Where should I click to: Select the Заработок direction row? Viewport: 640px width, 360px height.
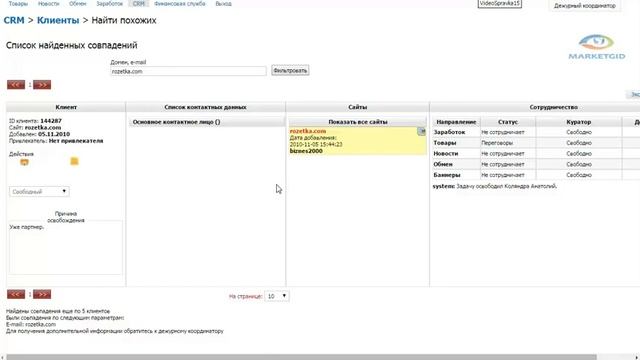(536, 132)
